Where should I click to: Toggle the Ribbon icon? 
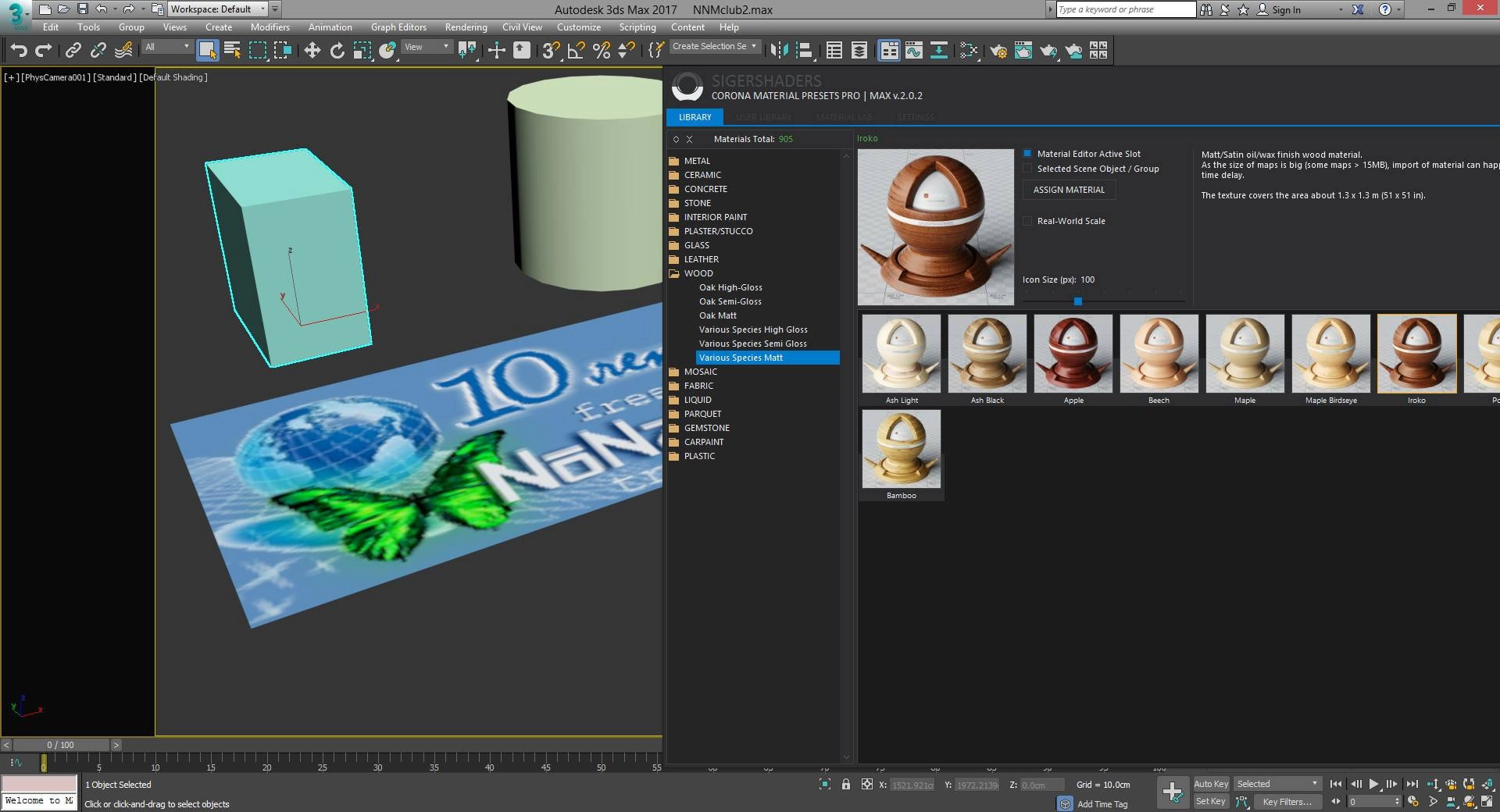[889, 51]
